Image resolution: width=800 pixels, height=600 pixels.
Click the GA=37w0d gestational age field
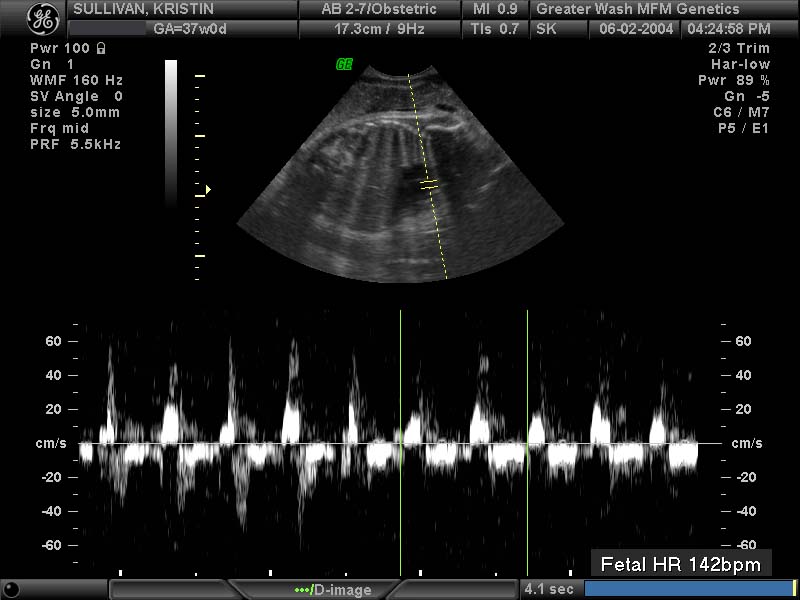tap(188, 29)
